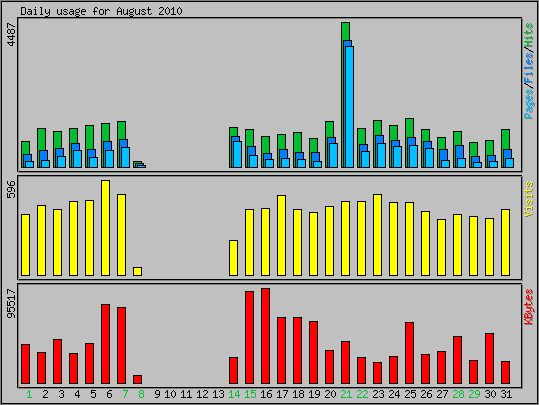539x405 pixels.
Task: Select the day 15 red KBytes bar
Action: pos(249,338)
